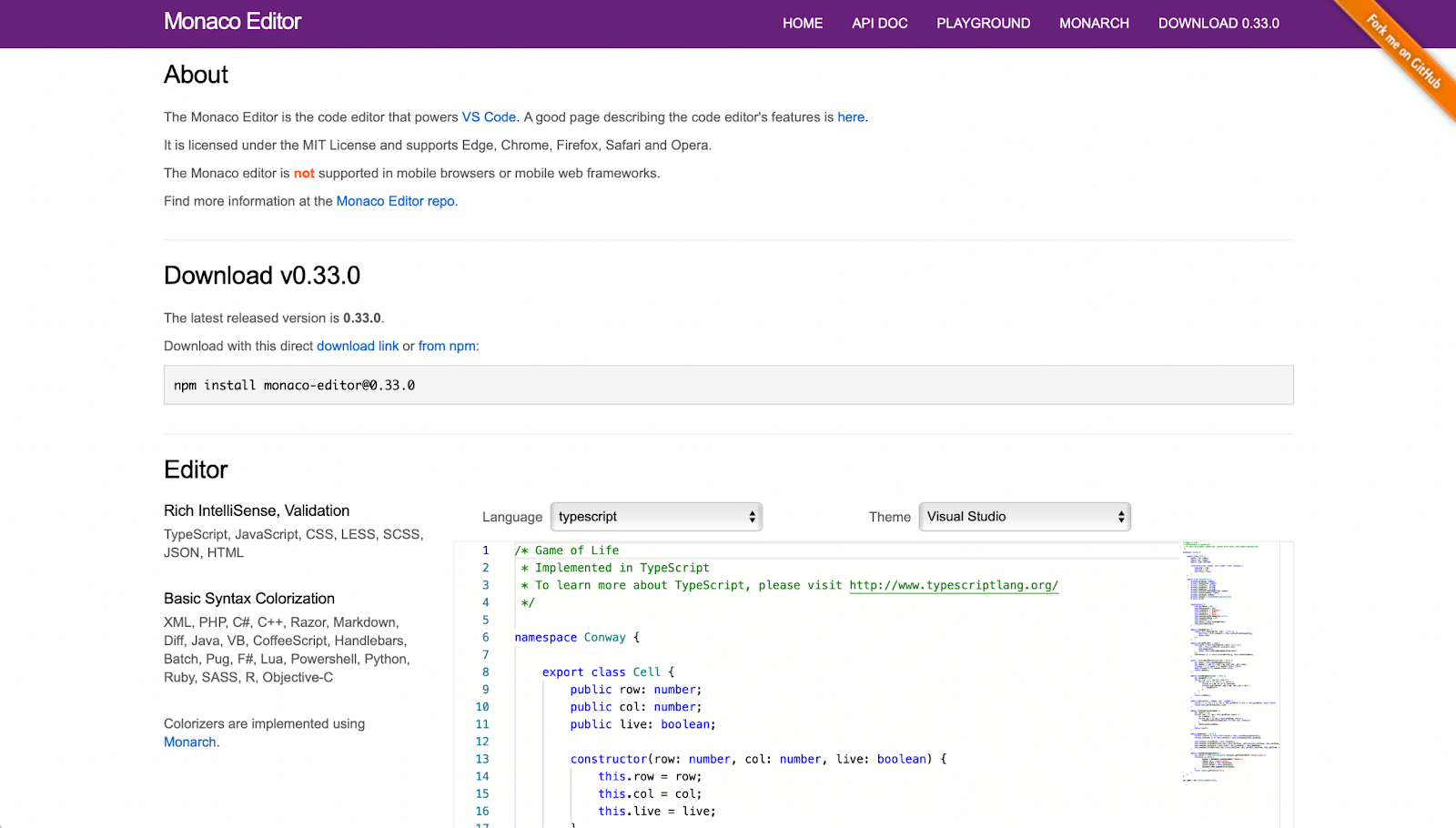Click the 'About' heading
The image size is (1456, 828).
[x=196, y=75]
